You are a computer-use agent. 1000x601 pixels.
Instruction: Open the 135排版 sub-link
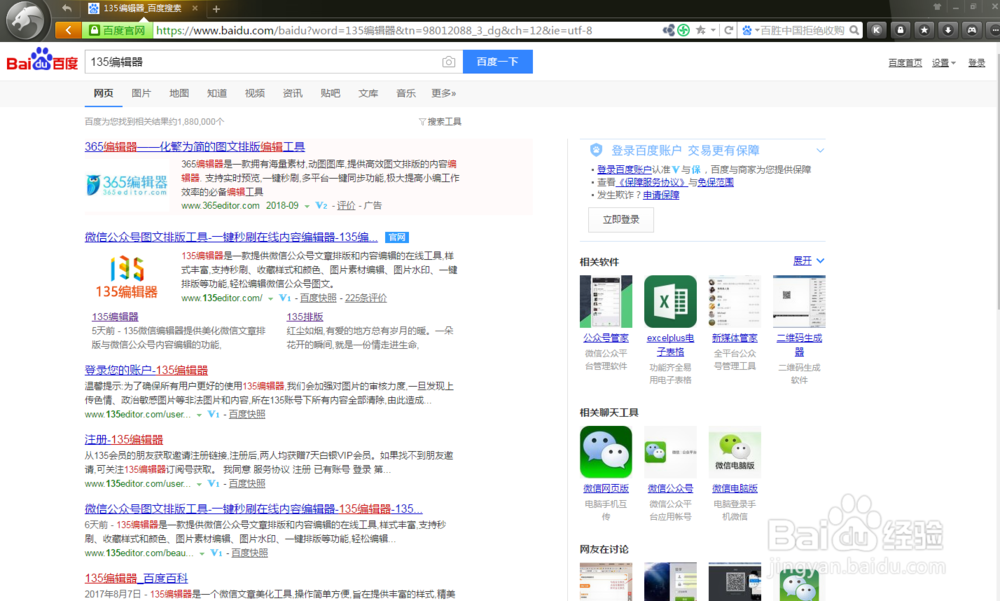point(305,316)
